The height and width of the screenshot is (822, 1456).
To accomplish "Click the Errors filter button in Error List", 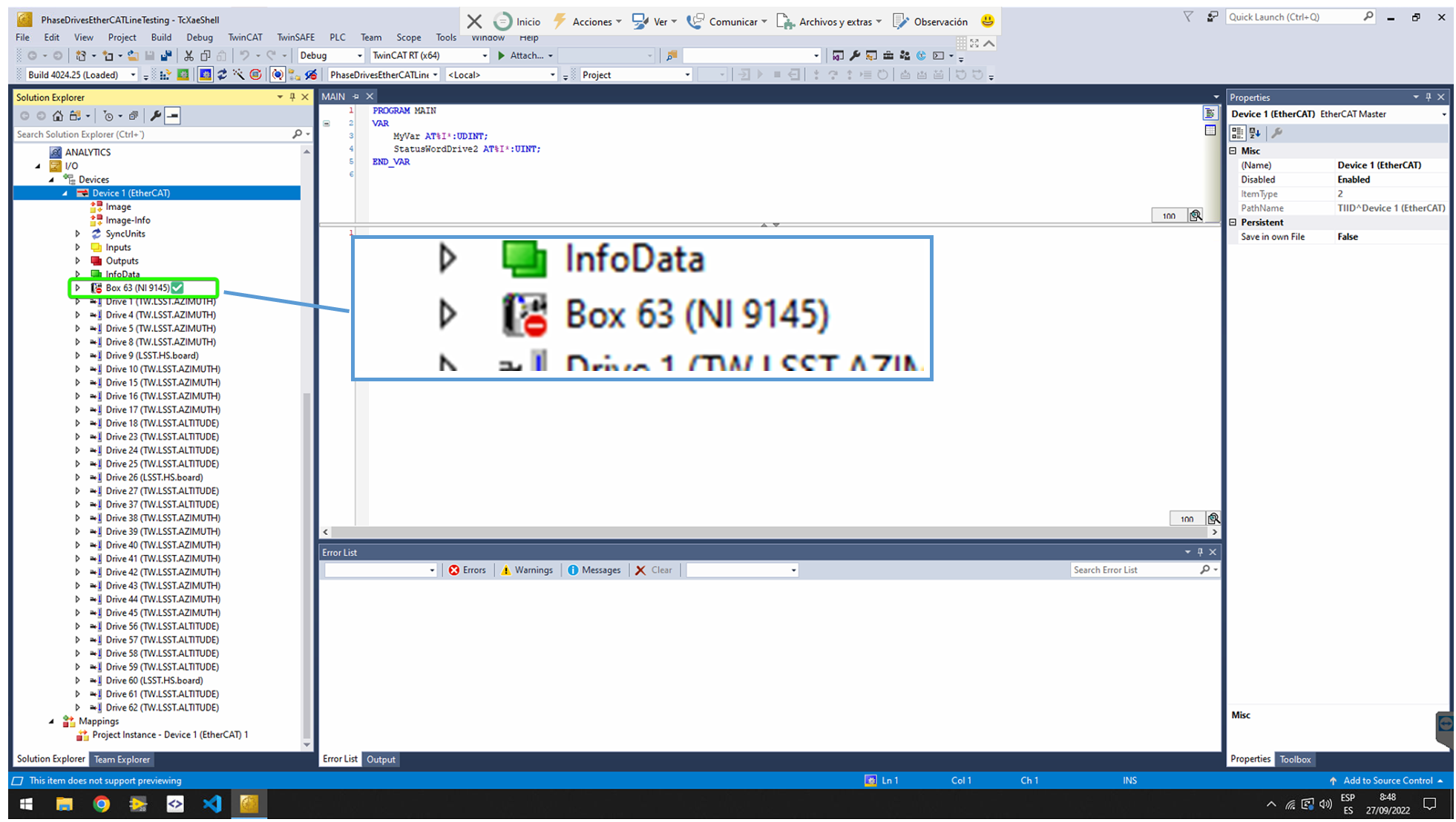I will tap(466, 569).
